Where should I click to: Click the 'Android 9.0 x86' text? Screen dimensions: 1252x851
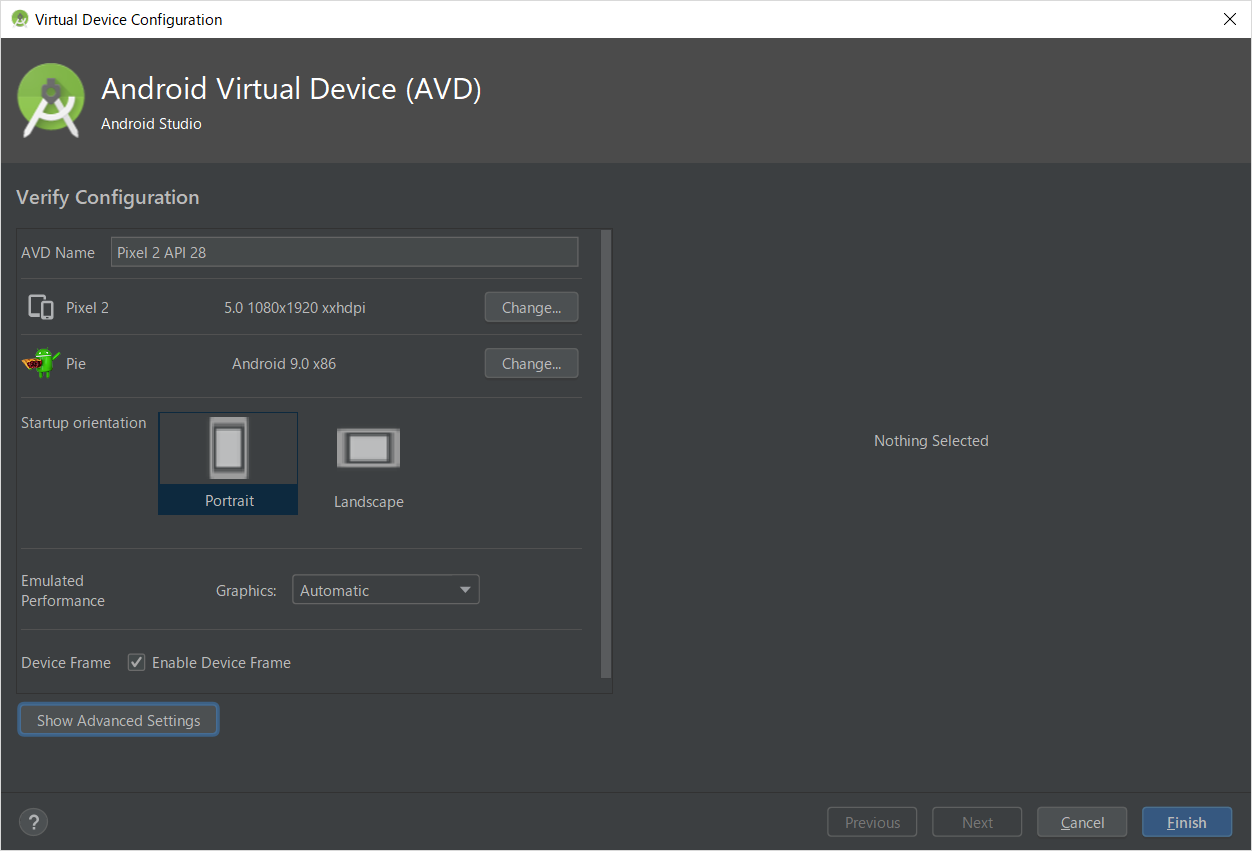pyautogui.click(x=284, y=363)
